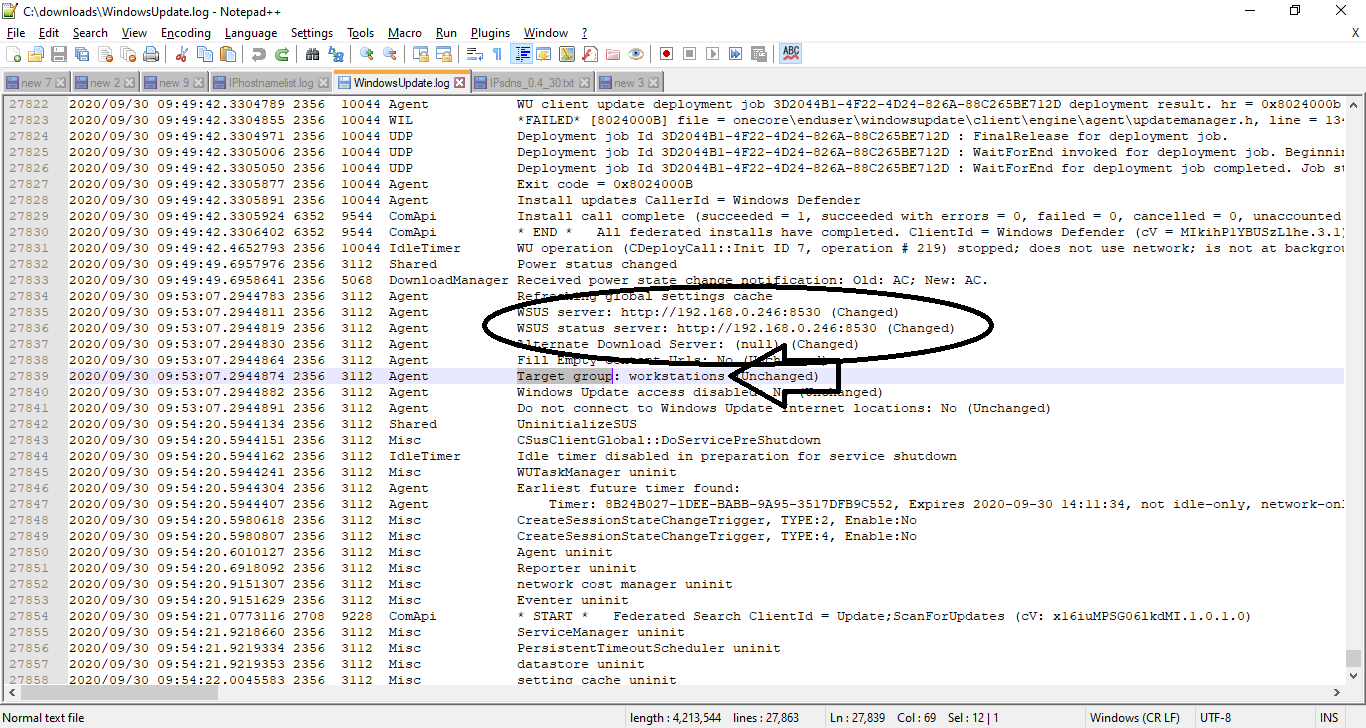Click the Run macro multiple times icon
1366x728 pixels.
(736, 54)
